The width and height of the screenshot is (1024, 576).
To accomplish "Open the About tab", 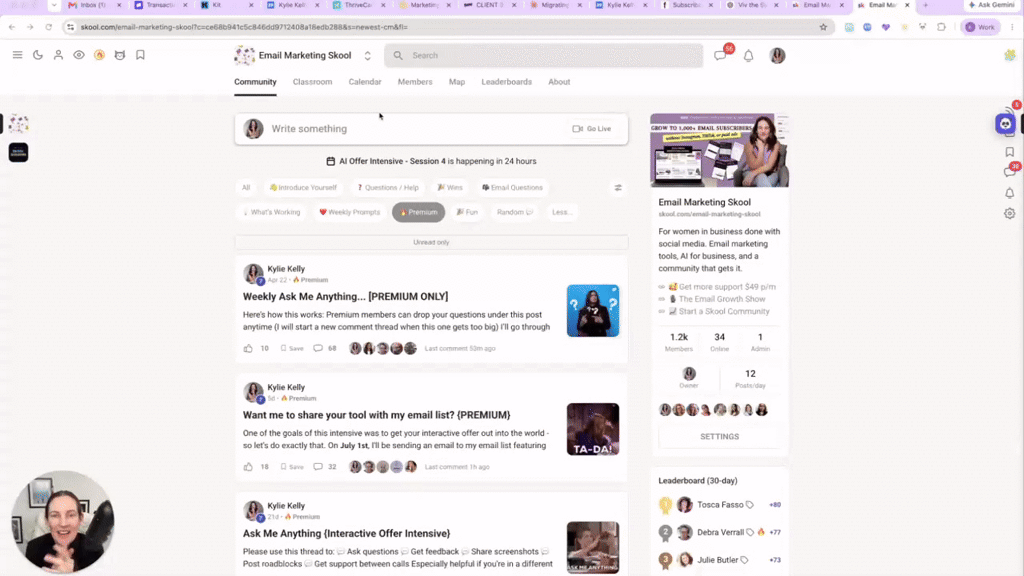I will [559, 82].
